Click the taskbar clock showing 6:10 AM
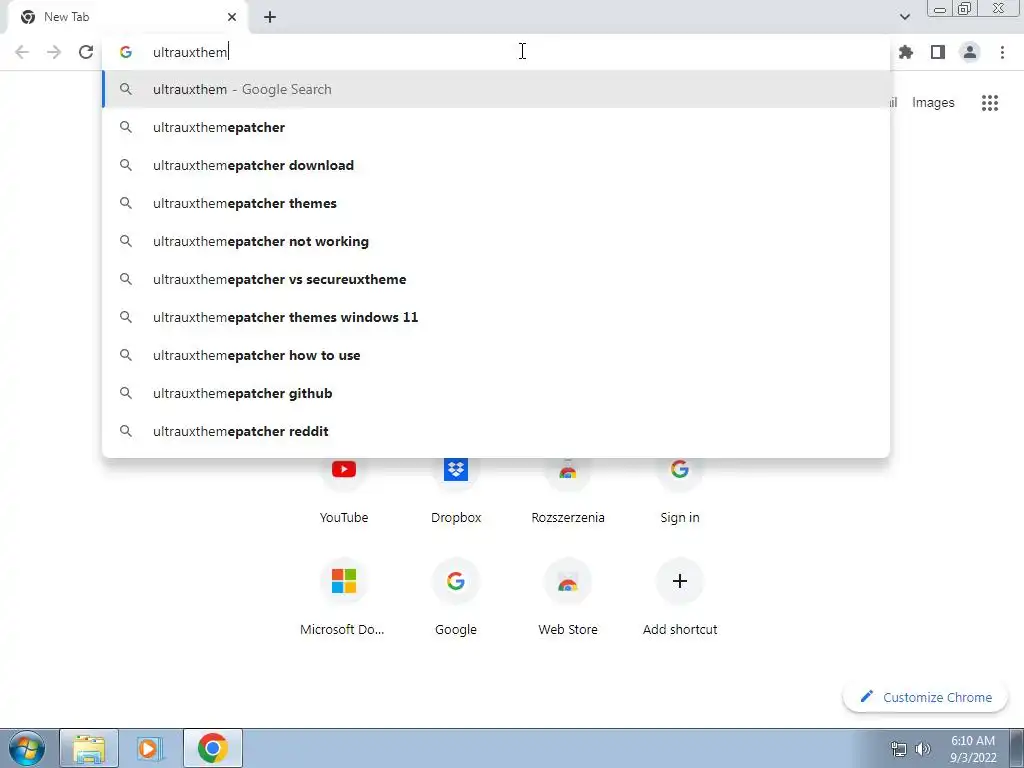 click(x=973, y=749)
